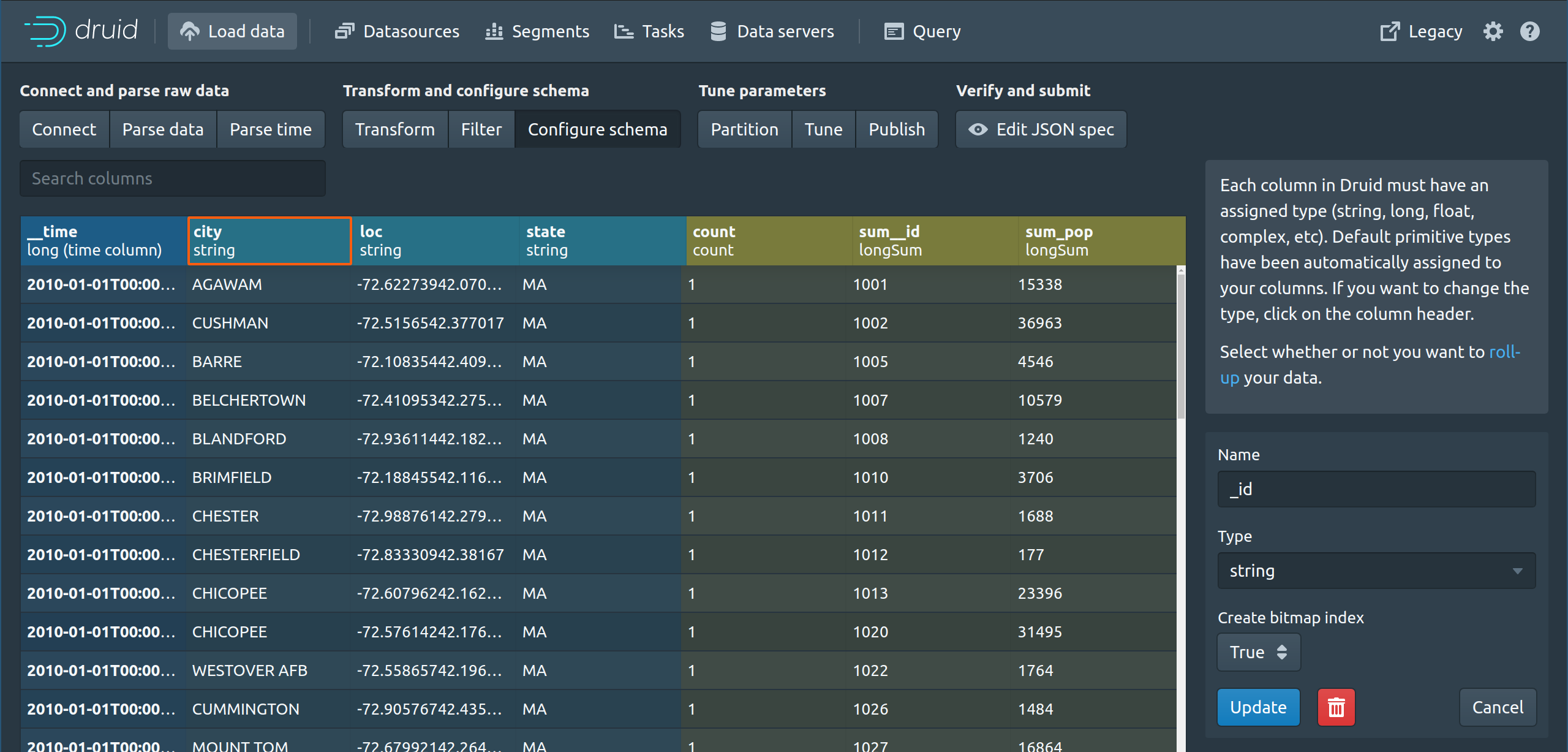This screenshot has width=1568, height=752.
Task: Open Edit JSON spec with eye icon
Action: (x=1041, y=129)
